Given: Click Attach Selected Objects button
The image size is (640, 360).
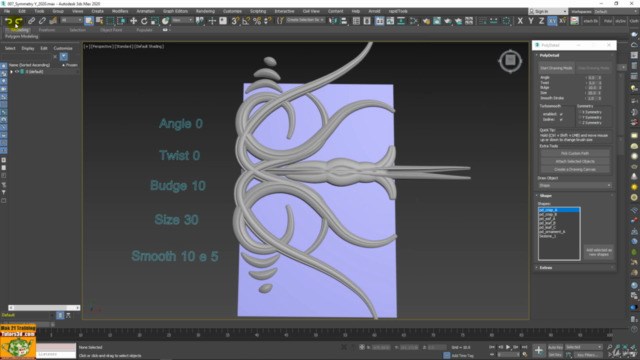Looking at the screenshot, I should (x=575, y=161).
